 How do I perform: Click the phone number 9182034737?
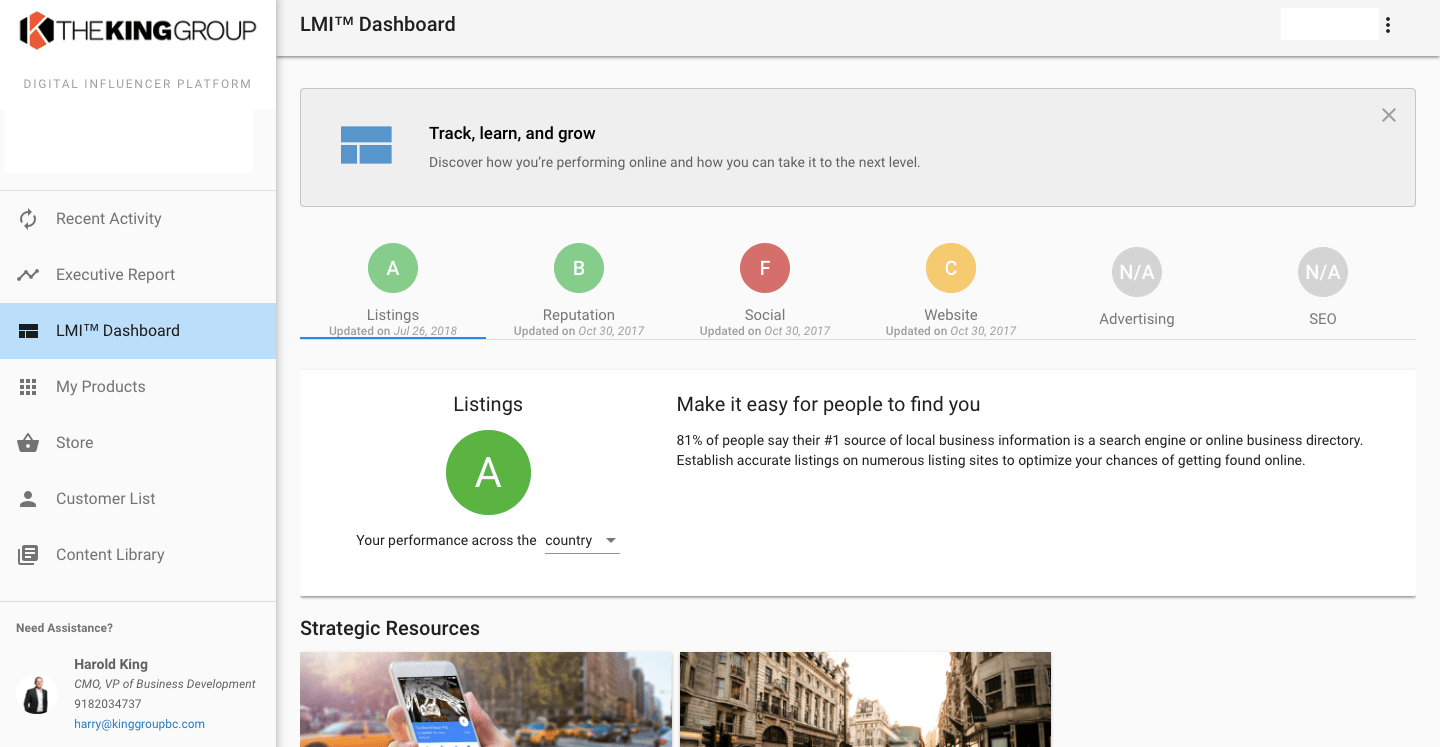(x=108, y=704)
